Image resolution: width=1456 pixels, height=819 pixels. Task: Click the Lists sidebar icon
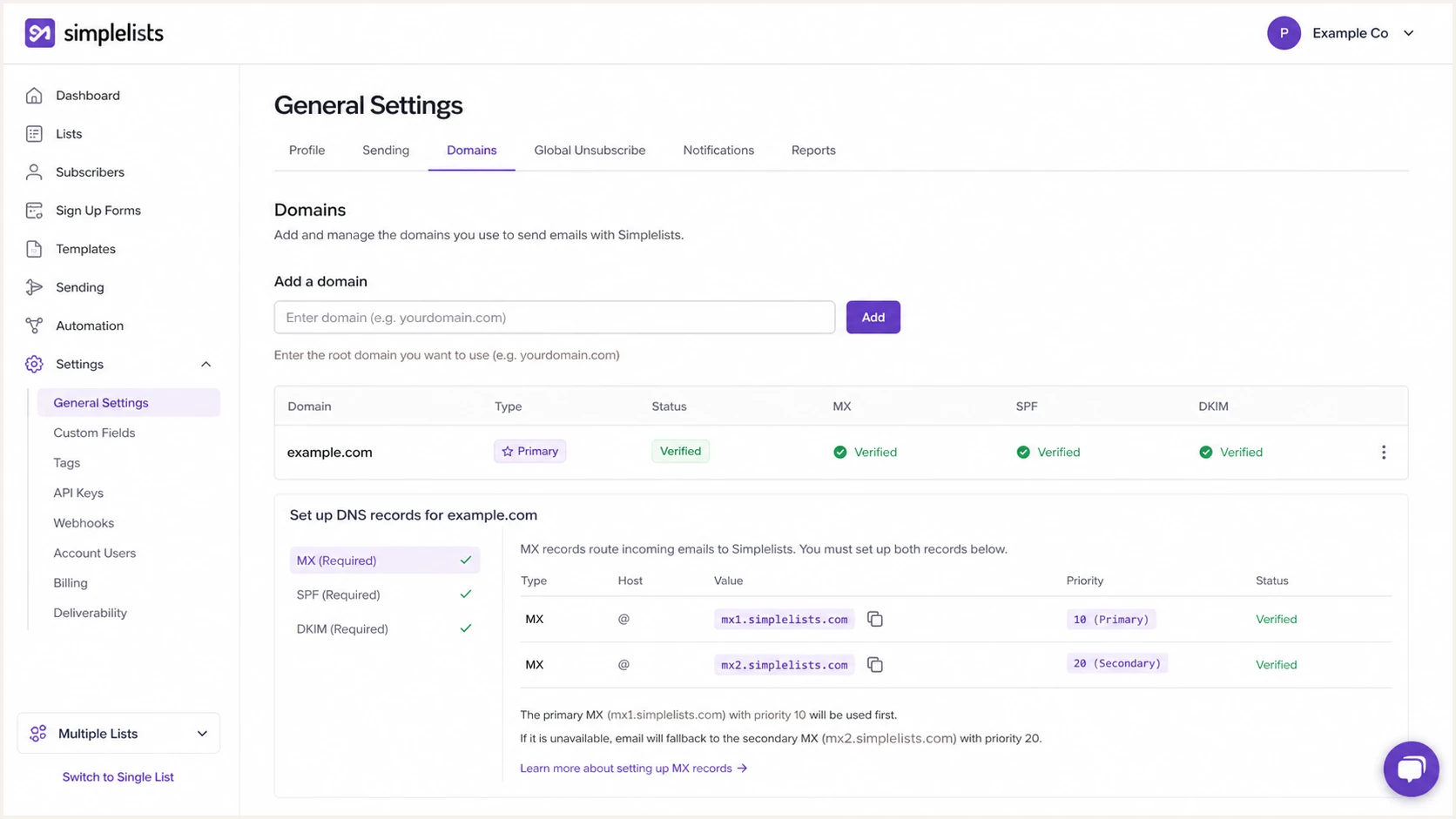pyautogui.click(x=34, y=134)
